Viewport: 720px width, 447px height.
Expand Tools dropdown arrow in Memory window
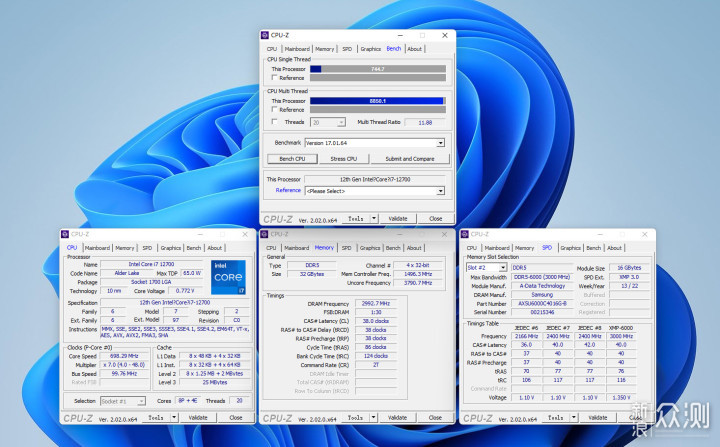pos(374,418)
